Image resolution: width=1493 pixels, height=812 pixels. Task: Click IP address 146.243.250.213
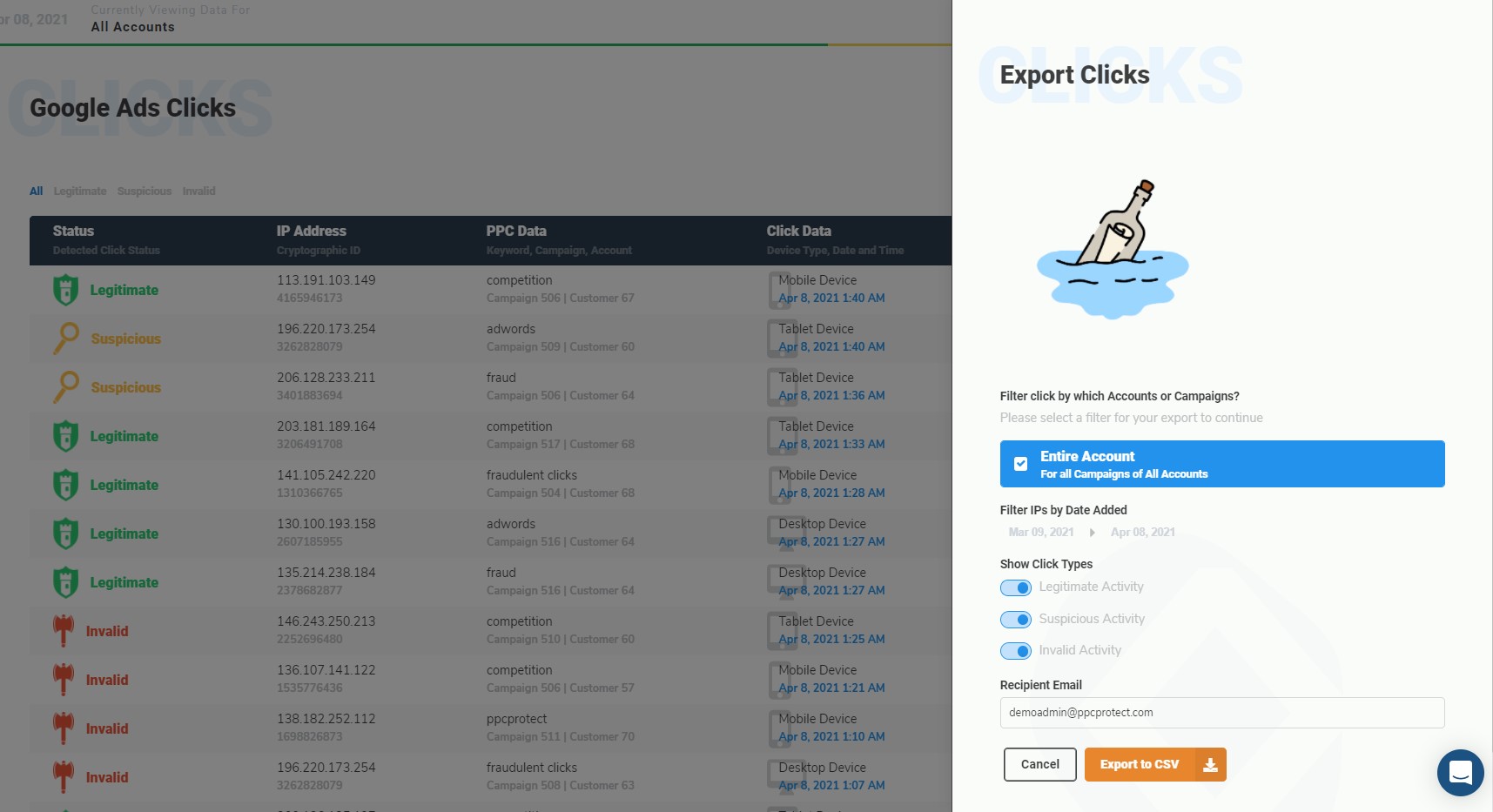click(x=326, y=621)
